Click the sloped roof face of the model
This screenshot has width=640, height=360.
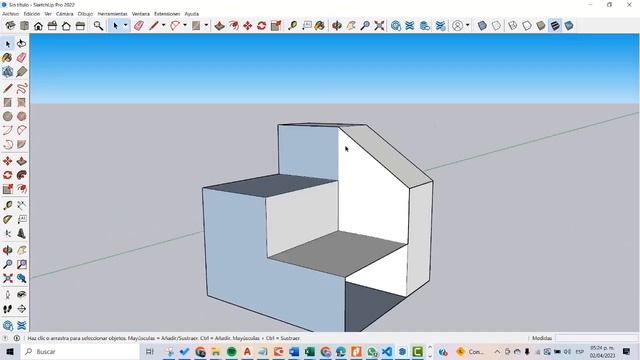click(x=386, y=156)
